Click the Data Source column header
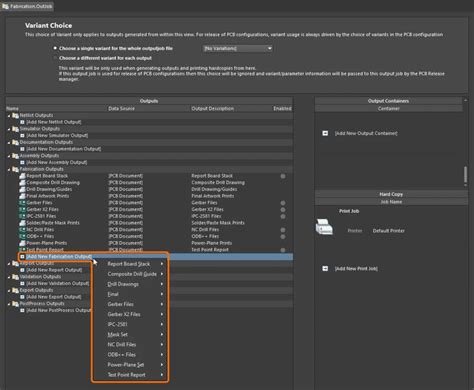 click(121, 108)
